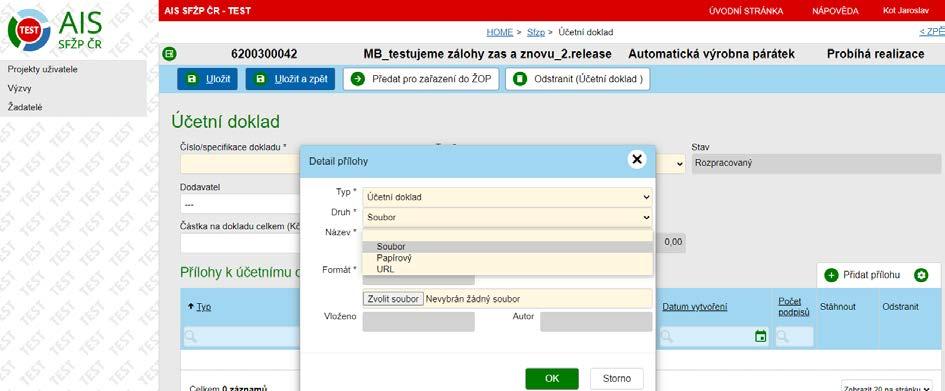The height and width of the screenshot is (391, 945).
Task: Click the ZPĚT link at top right
Action: tap(932, 31)
